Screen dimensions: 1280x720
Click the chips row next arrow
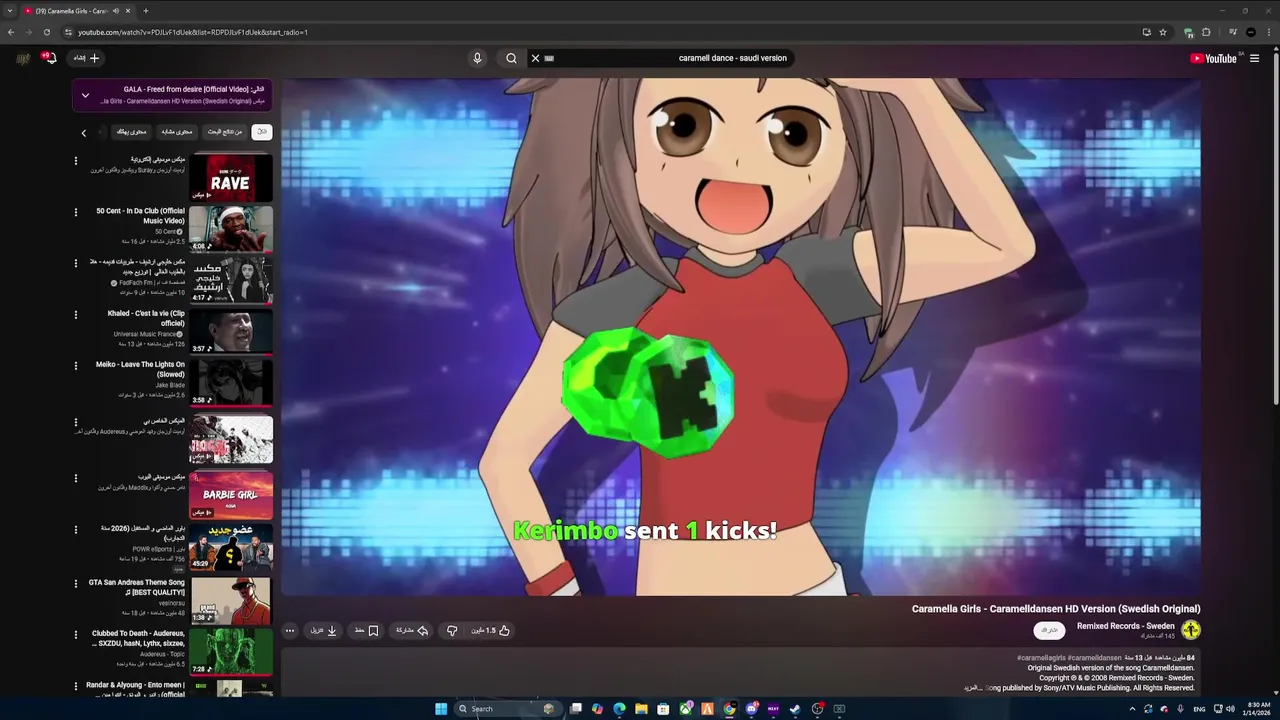pos(84,132)
